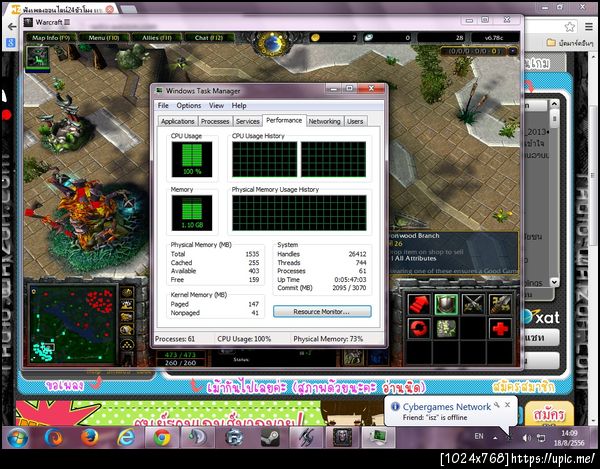The height and width of the screenshot is (469, 600).
Task: Click the orange สมัคร button on page
Action: tap(549, 415)
